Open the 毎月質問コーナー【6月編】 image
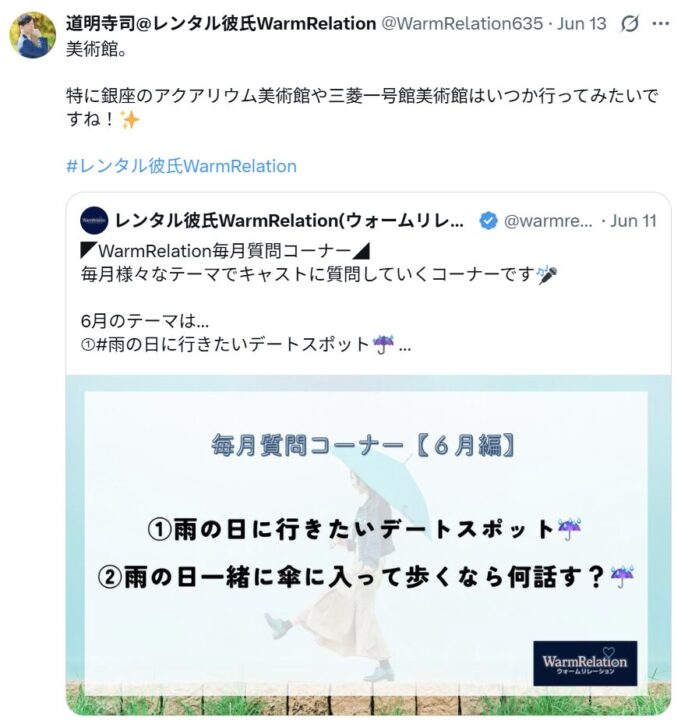This screenshot has width=681, height=720. point(368,545)
